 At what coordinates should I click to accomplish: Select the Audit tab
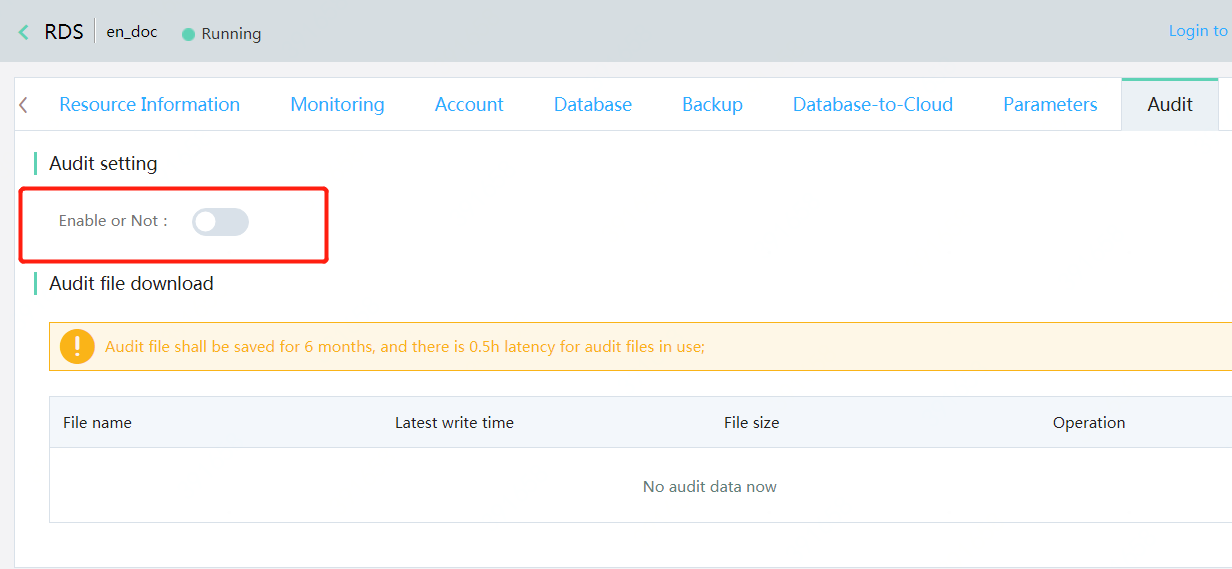click(1170, 104)
